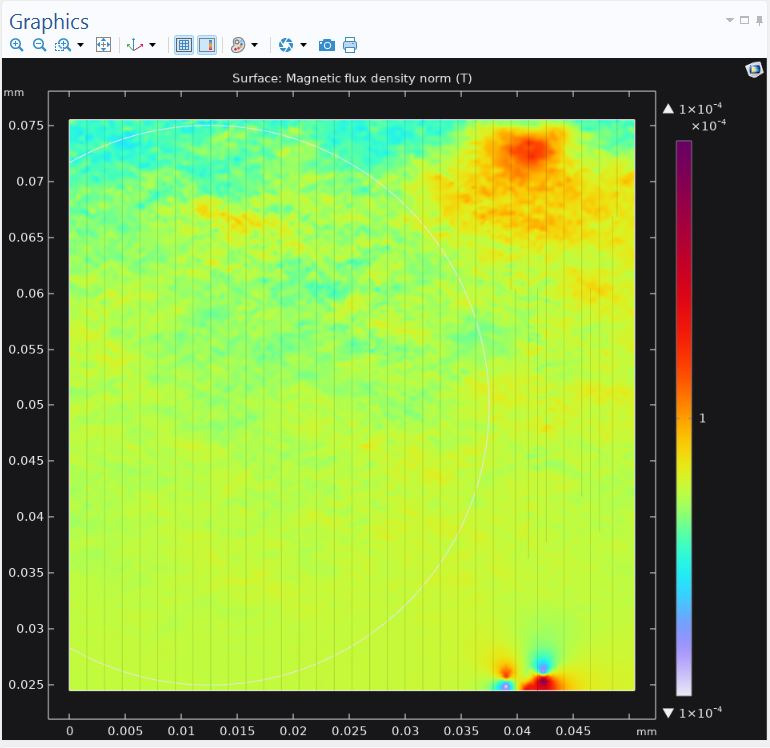Click the Zoom In magnifier icon
This screenshot has width=770, height=748.
point(16,45)
